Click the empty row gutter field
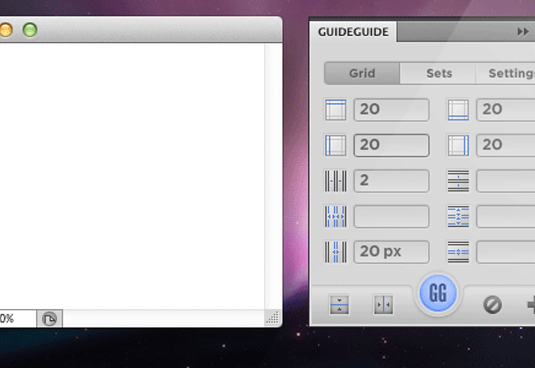The width and height of the screenshot is (535, 368). (x=506, y=252)
